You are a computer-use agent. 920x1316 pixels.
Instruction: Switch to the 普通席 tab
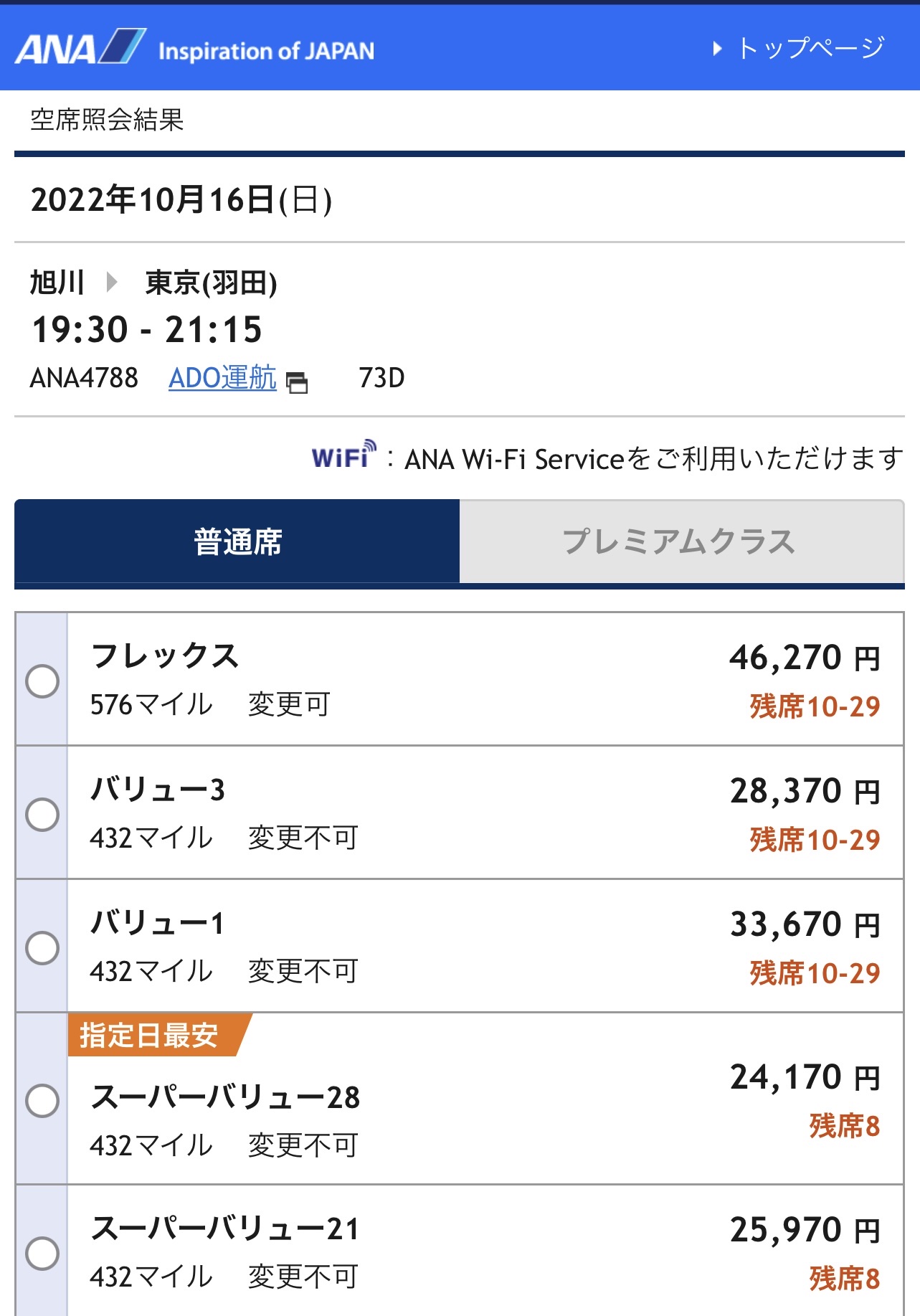pyautogui.click(x=237, y=541)
